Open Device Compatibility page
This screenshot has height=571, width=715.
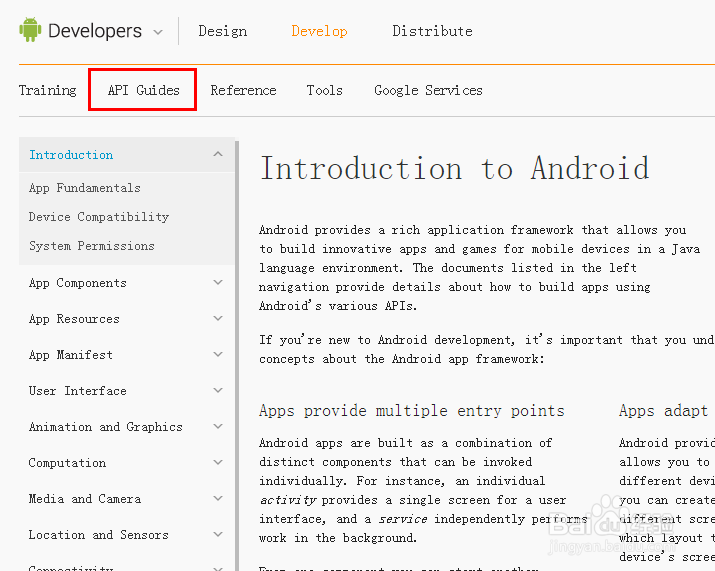click(99, 217)
